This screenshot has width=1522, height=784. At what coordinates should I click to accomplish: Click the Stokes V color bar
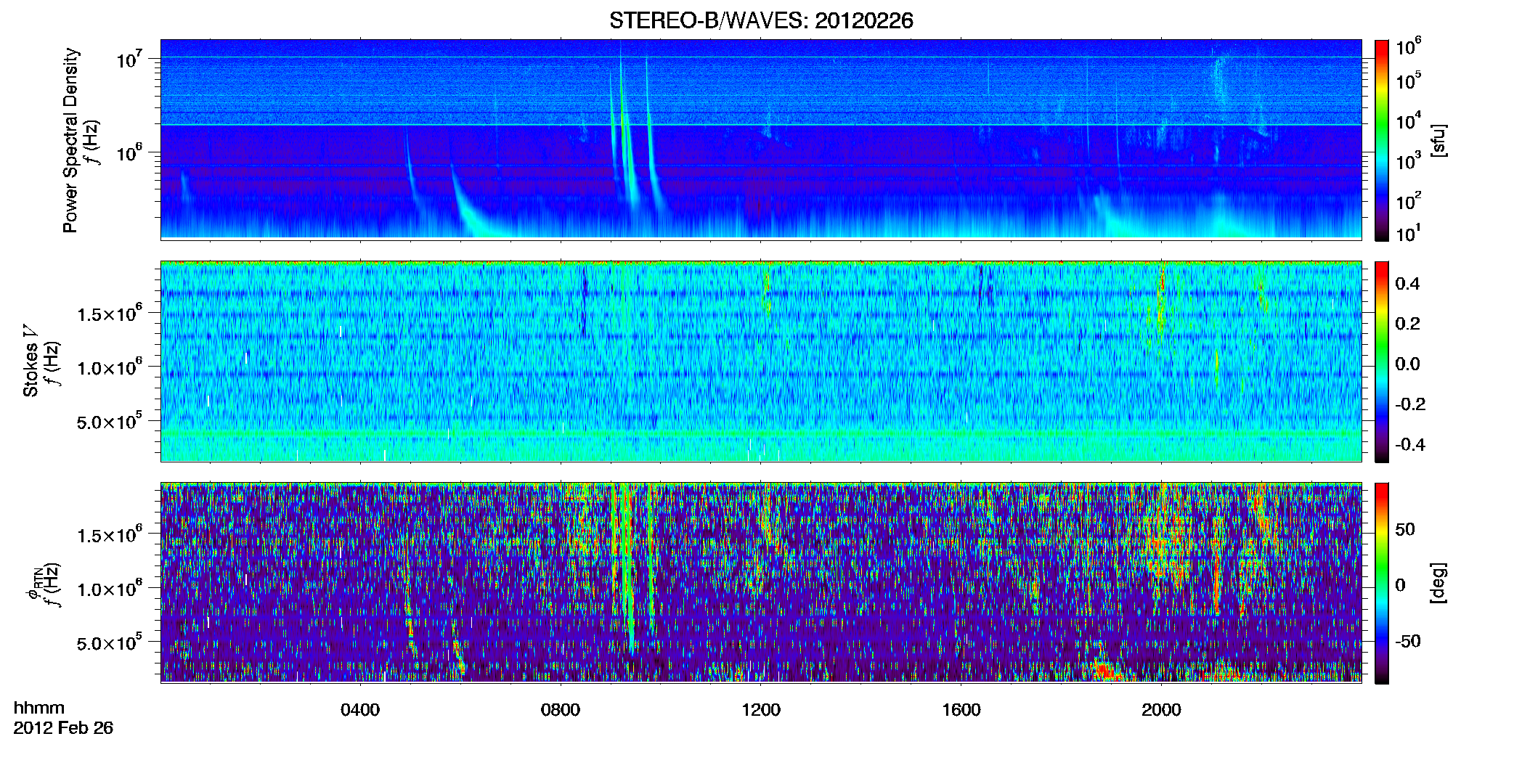pos(1382,362)
